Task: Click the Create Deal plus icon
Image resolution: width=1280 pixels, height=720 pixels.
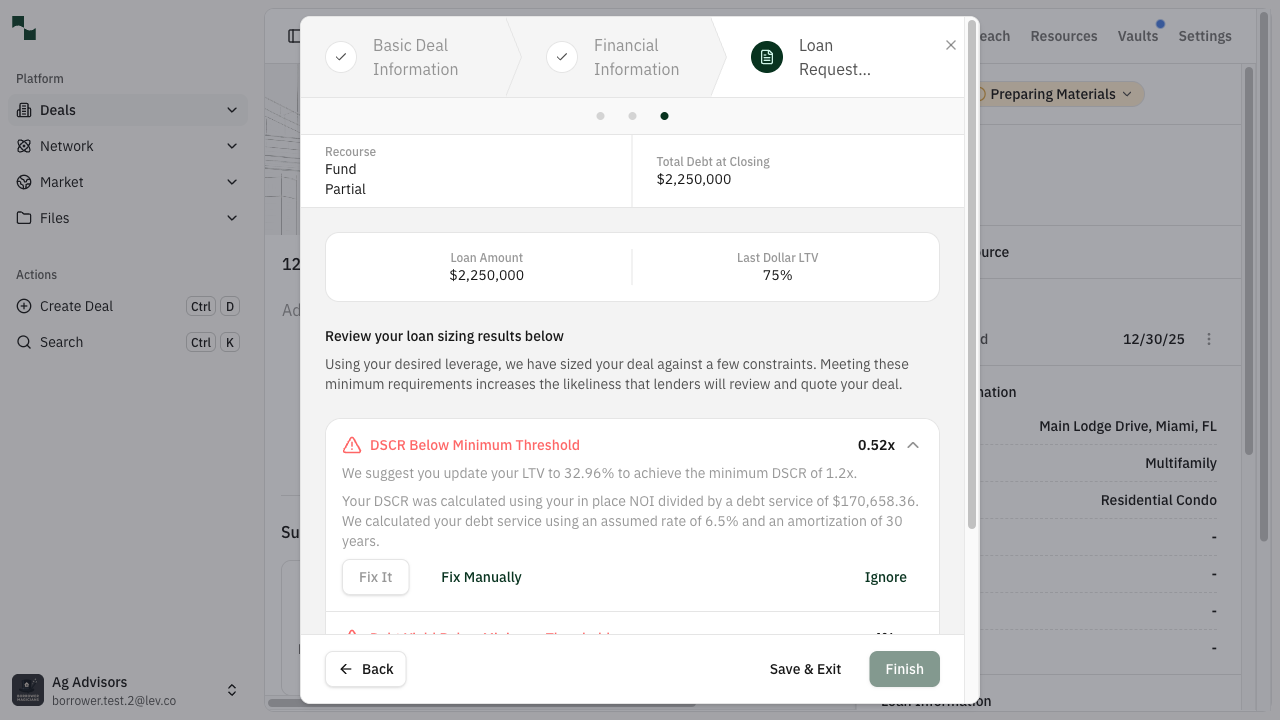Action: (x=23, y=306)
